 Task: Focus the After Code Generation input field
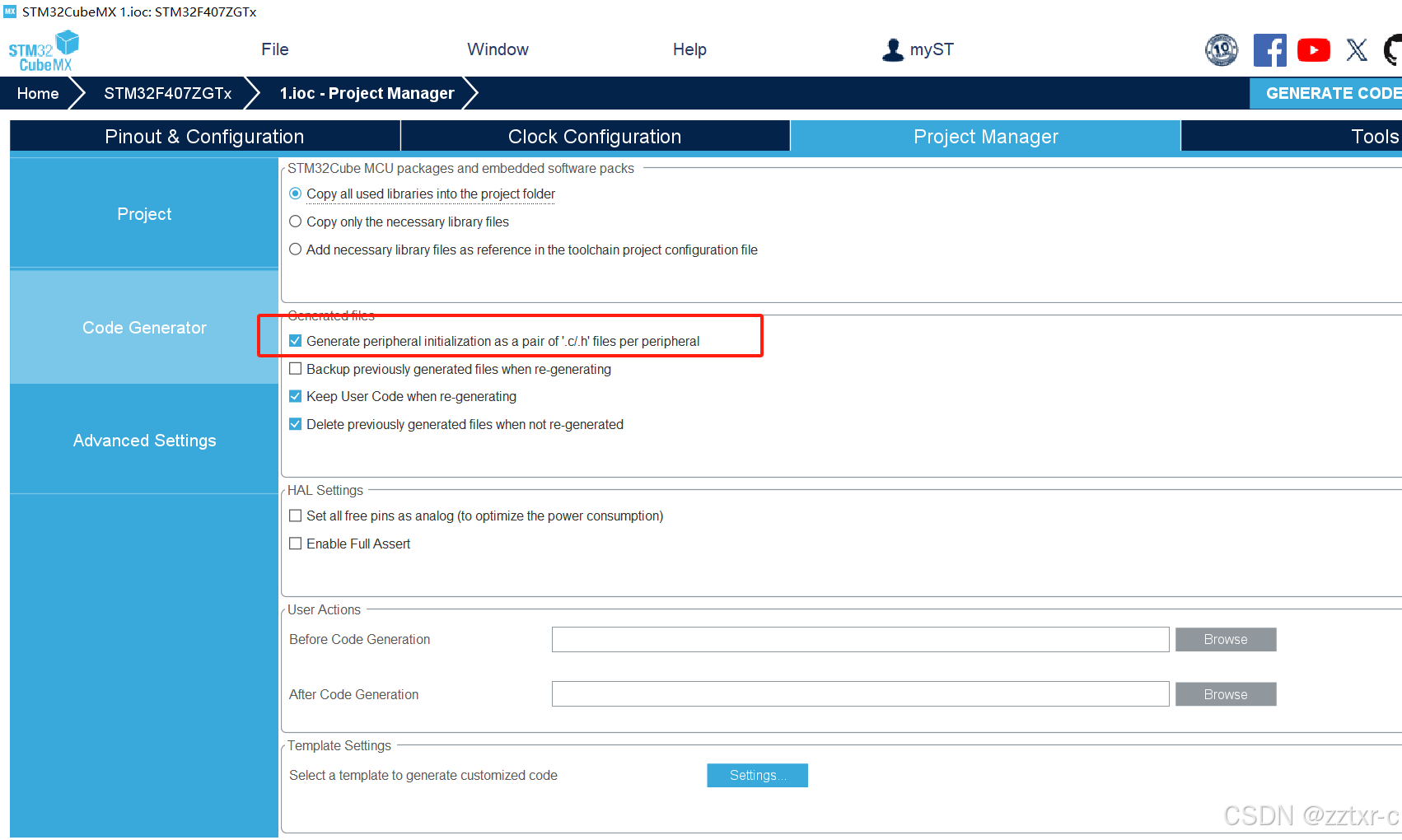(860, 694)
